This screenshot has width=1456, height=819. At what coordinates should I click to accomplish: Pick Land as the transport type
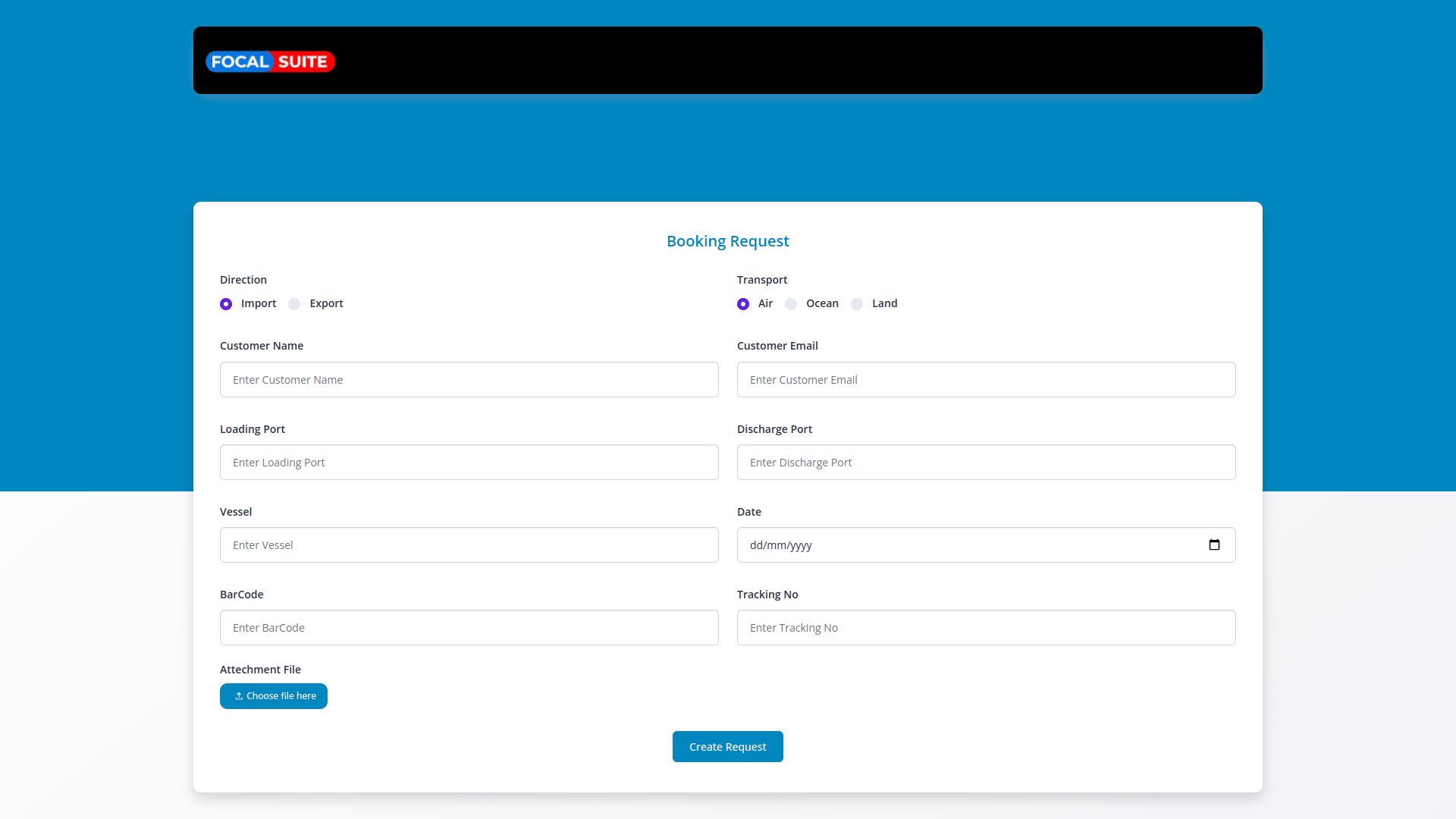point(857,304)
